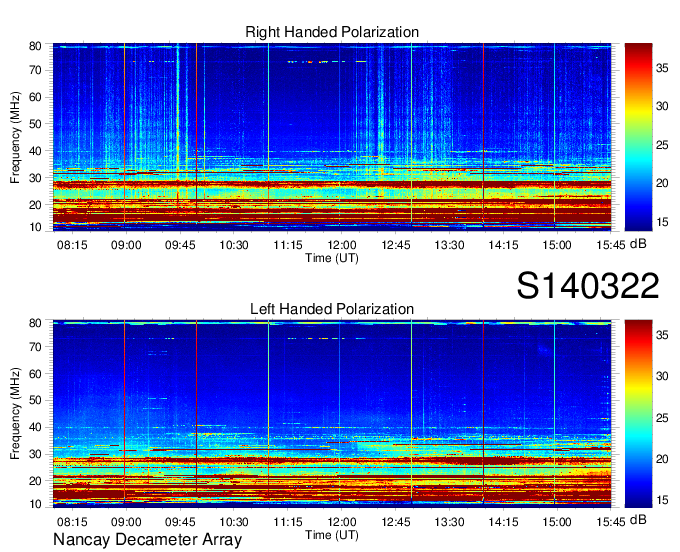
Task: Click the 'Nancay Decameter Array' caption
Action: 147,539
